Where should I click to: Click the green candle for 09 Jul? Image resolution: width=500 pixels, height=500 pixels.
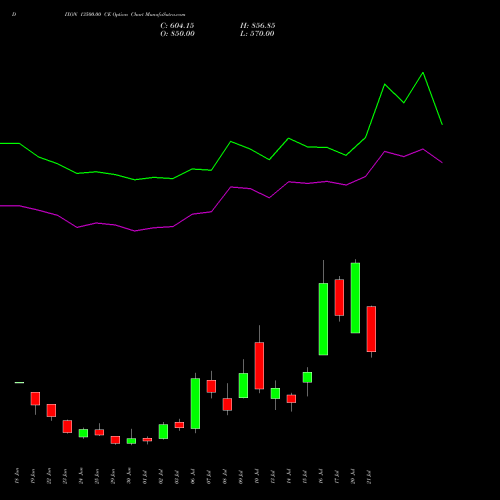click(x=243, y=385)
